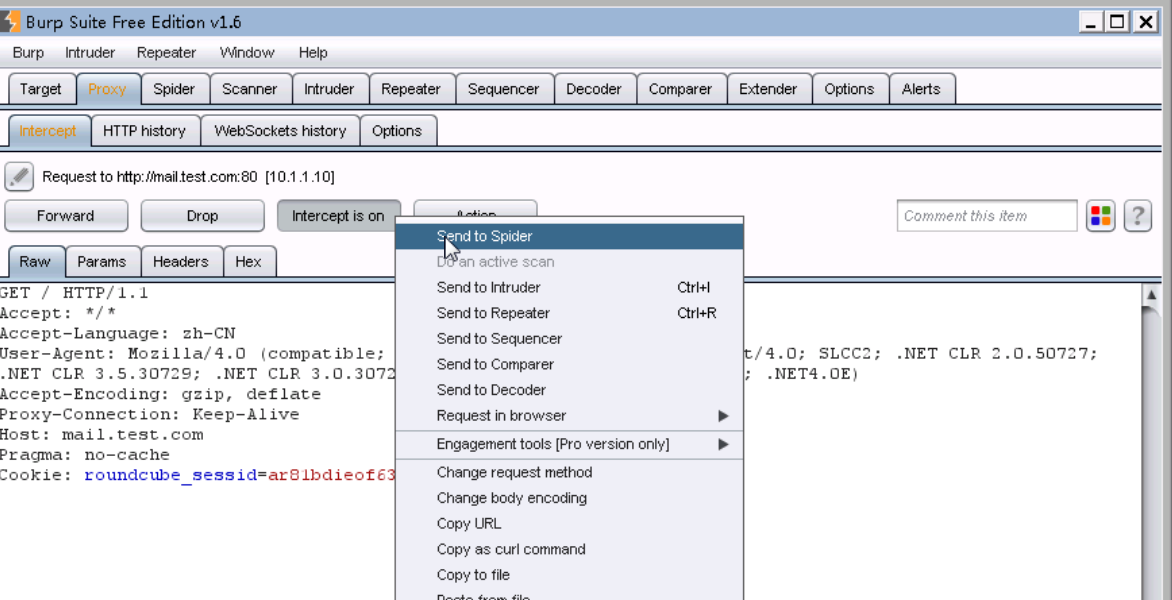Open the Repeater menu in menu bar
This screenshot has height=600, width=1172.
click(x=166, y=52)
